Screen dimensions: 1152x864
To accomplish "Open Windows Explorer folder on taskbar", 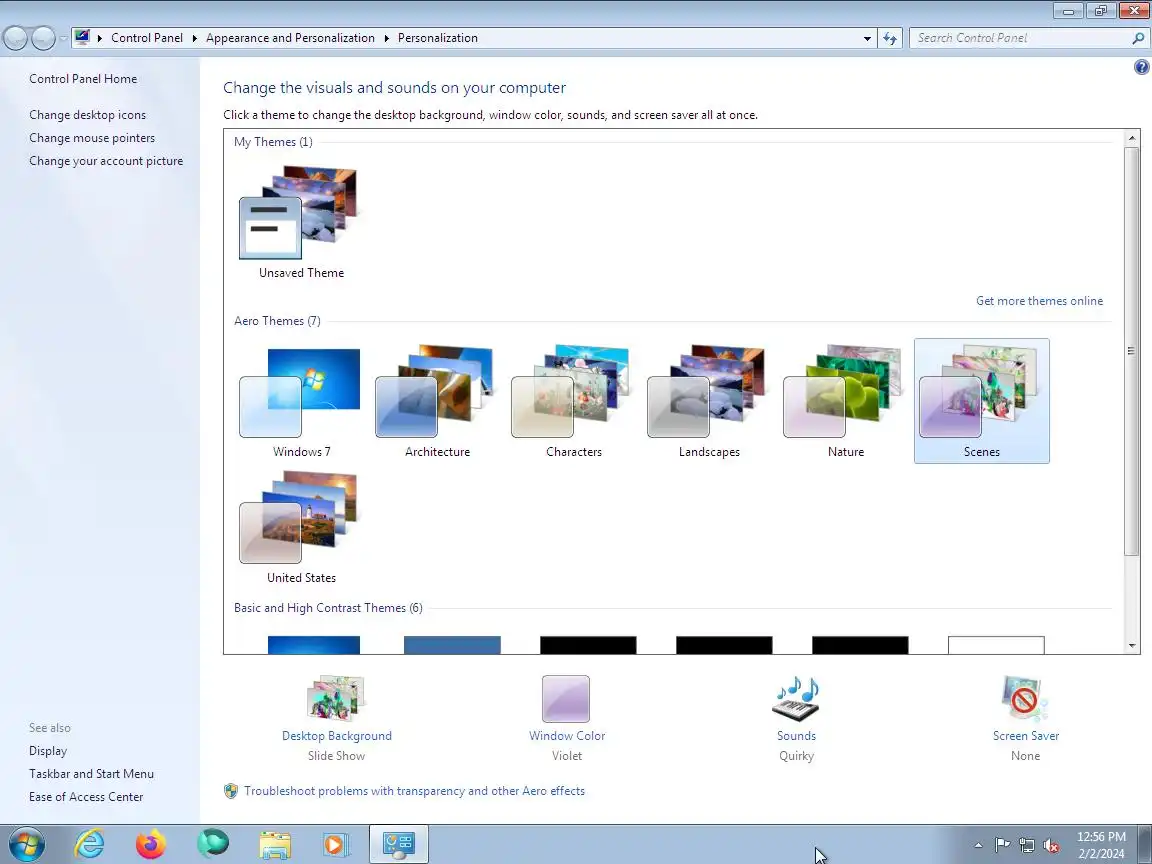I will point(275,845).
